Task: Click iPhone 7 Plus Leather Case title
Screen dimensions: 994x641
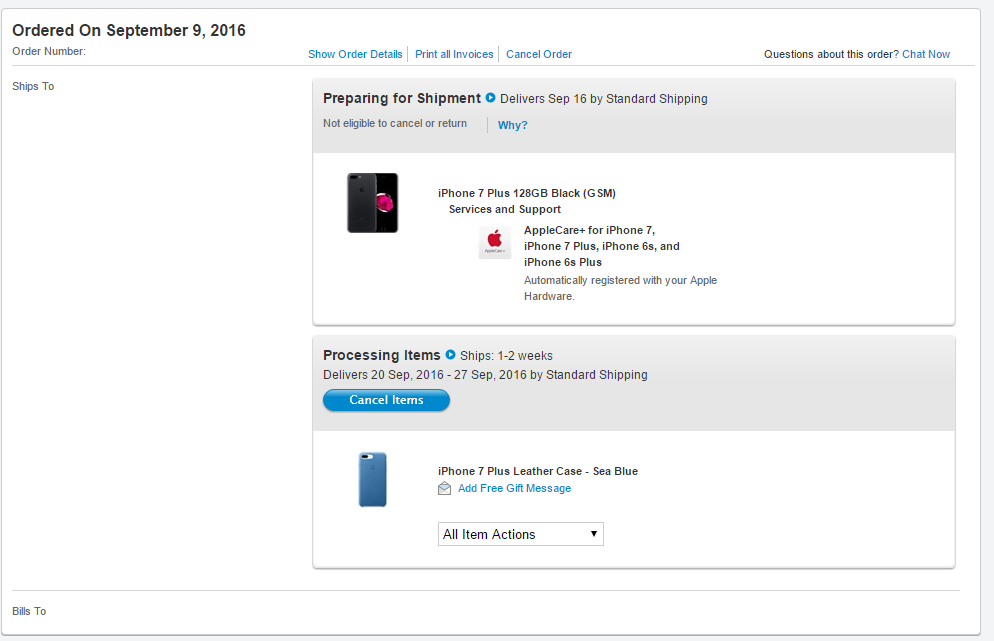Action: click(x=538, y=471)
